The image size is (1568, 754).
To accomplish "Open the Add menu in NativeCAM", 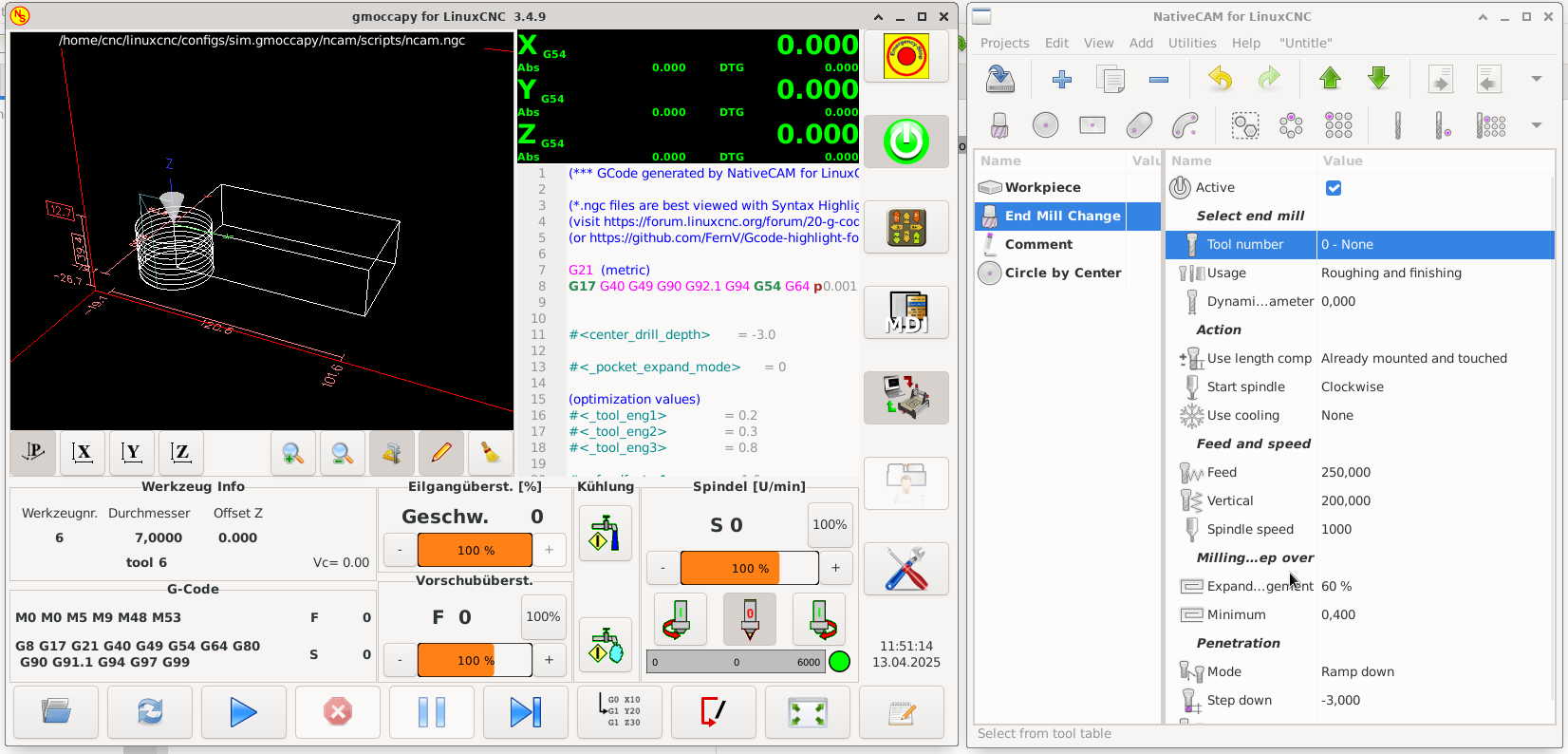I will coord(1141,43).
